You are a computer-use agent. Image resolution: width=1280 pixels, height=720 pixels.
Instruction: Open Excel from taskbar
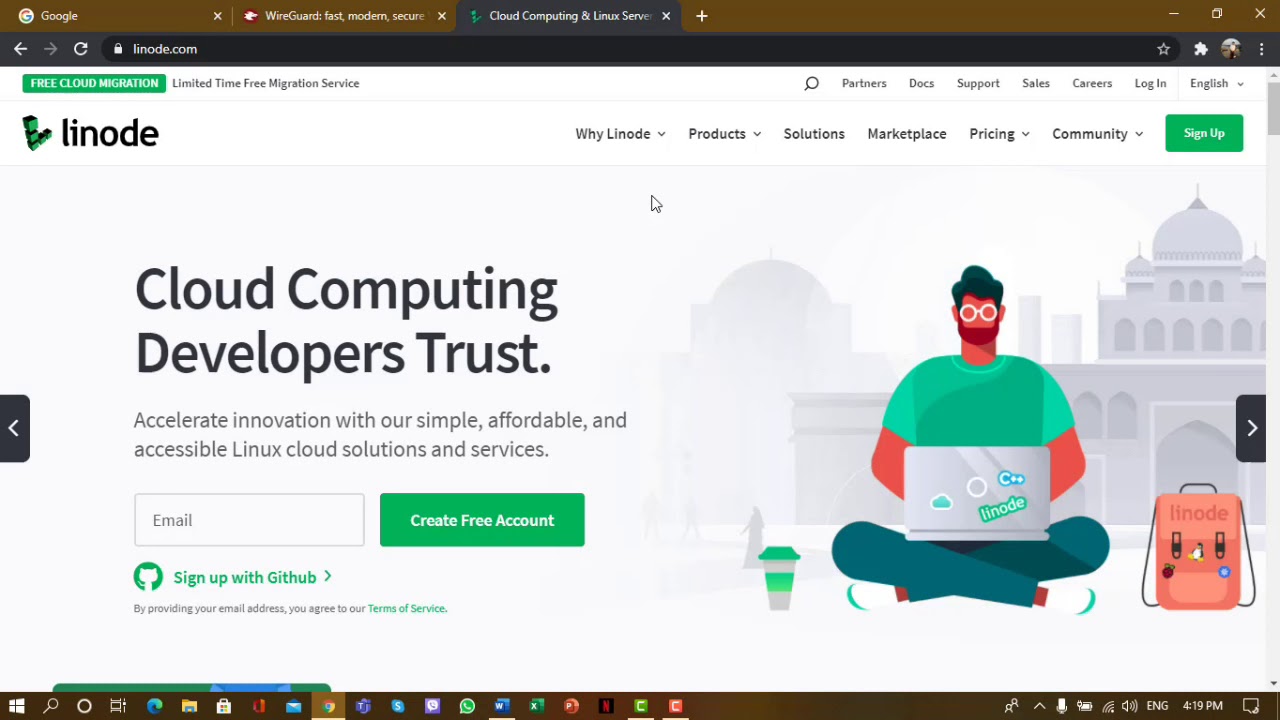pyautogui.click(x=536, y=706)
